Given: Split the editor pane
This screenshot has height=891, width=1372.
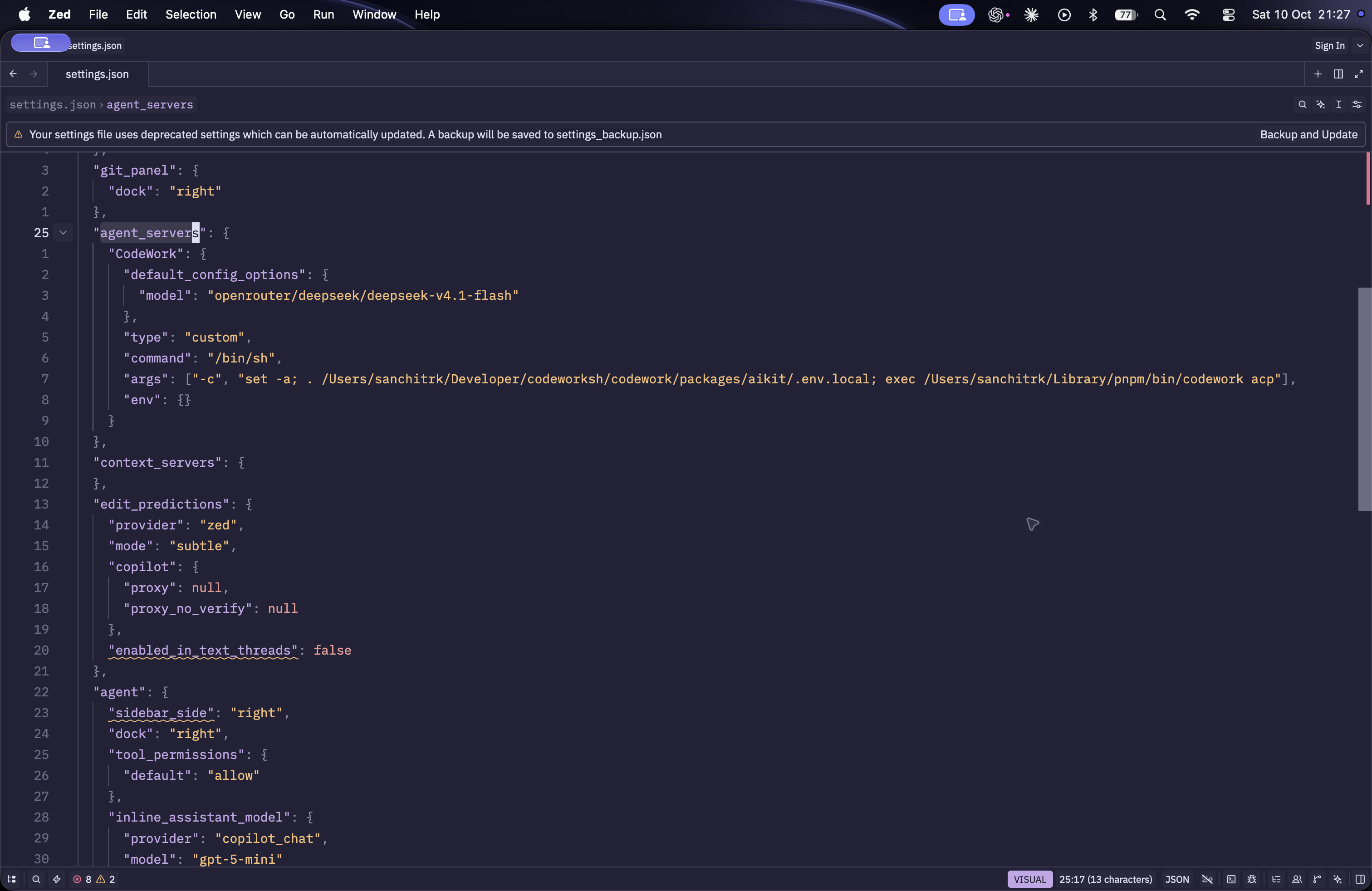Looking at the screenshot, I should (1338, 74).
